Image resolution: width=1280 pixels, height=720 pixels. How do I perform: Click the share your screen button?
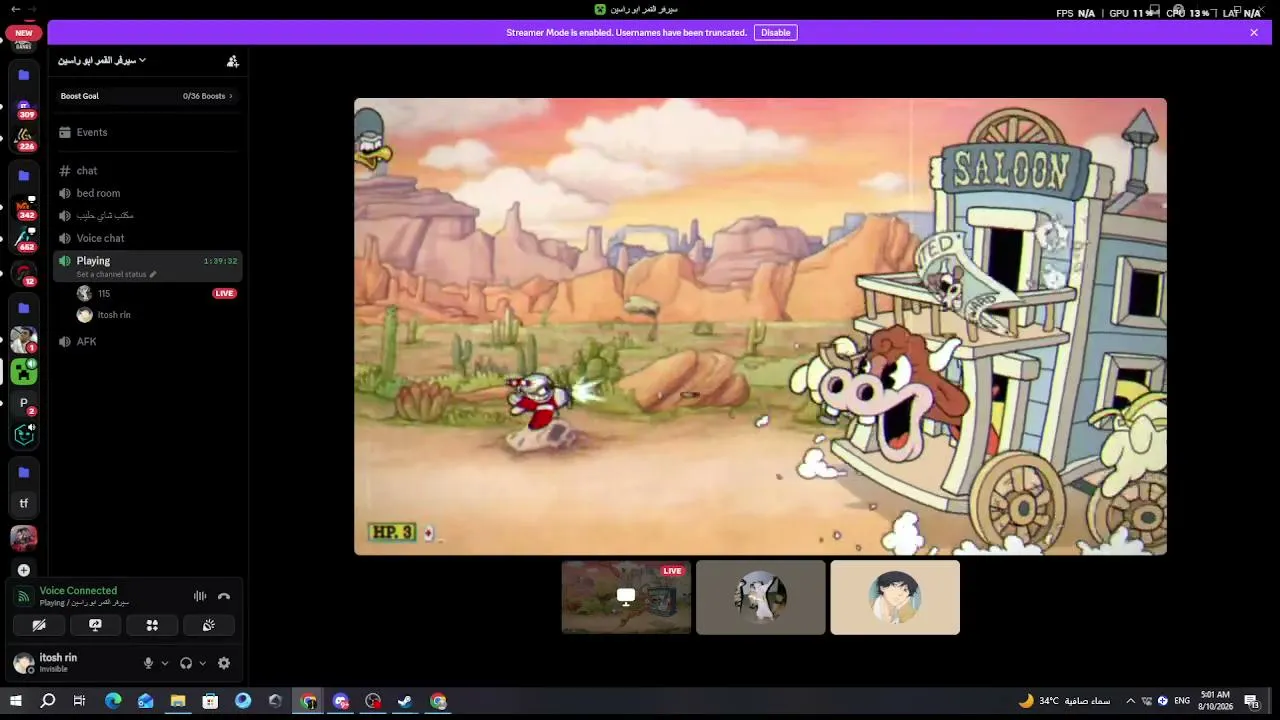coord(95,625)
